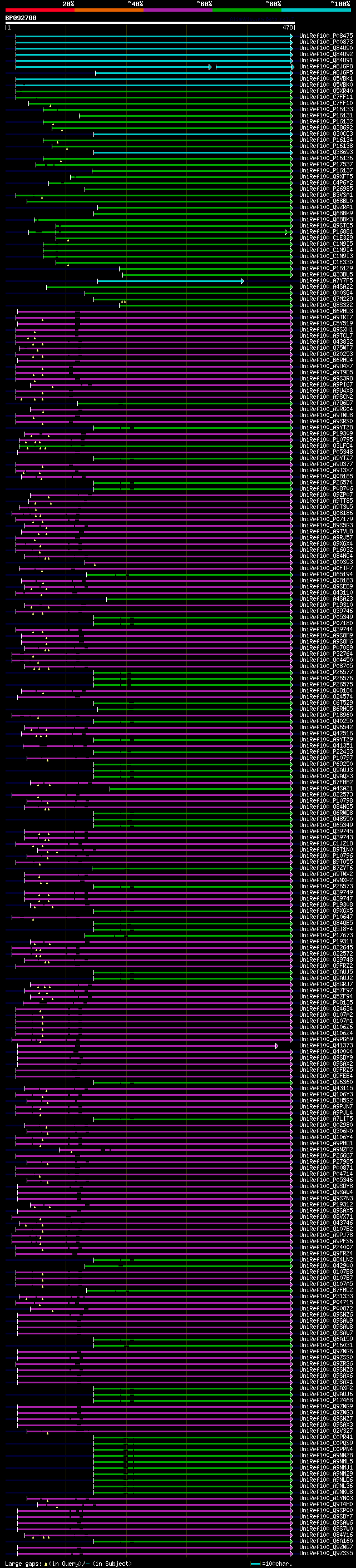Screen dimensions: 356x1568
Task: Click the 478 query end position label
Action: pos(288,27)
